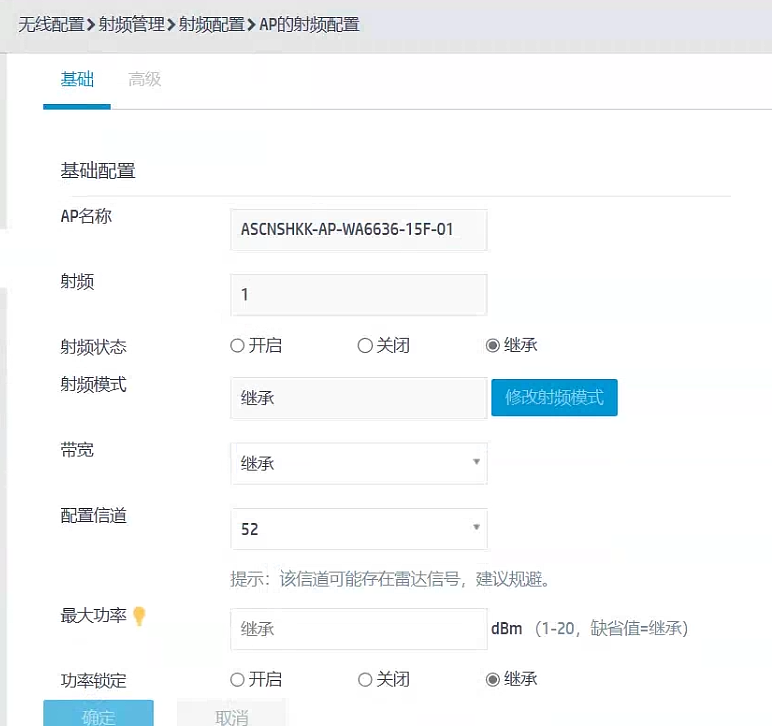Click the AP名称 input field
Screen dimensions: 772x726
click(359, 230)
